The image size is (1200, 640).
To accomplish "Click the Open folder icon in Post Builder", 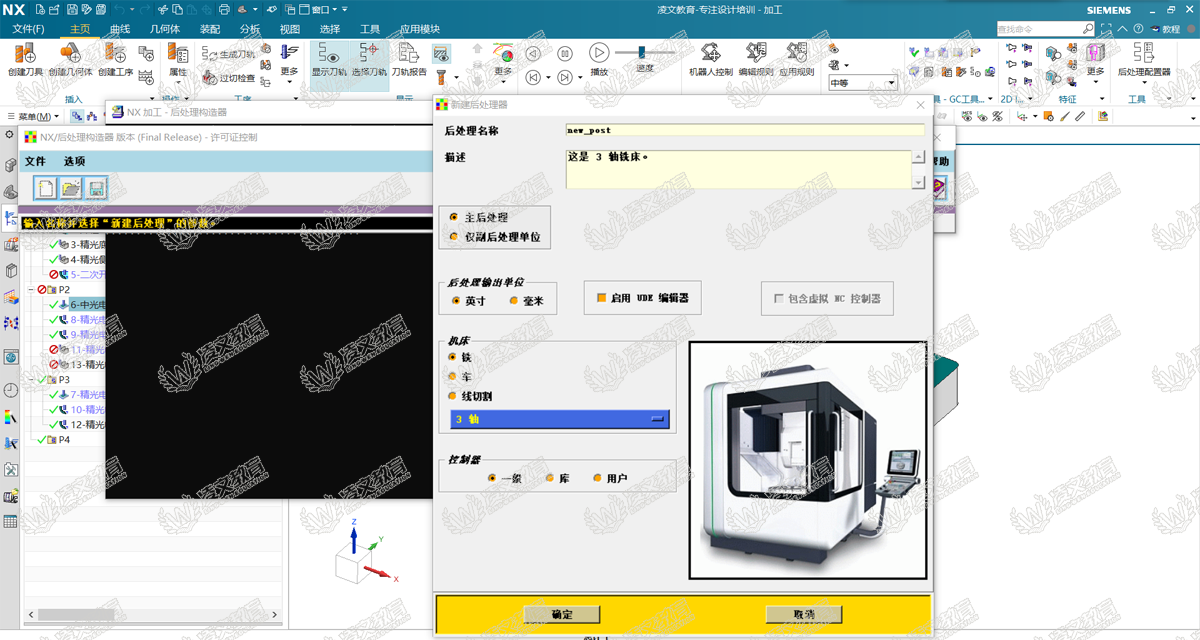I will 71,187.
